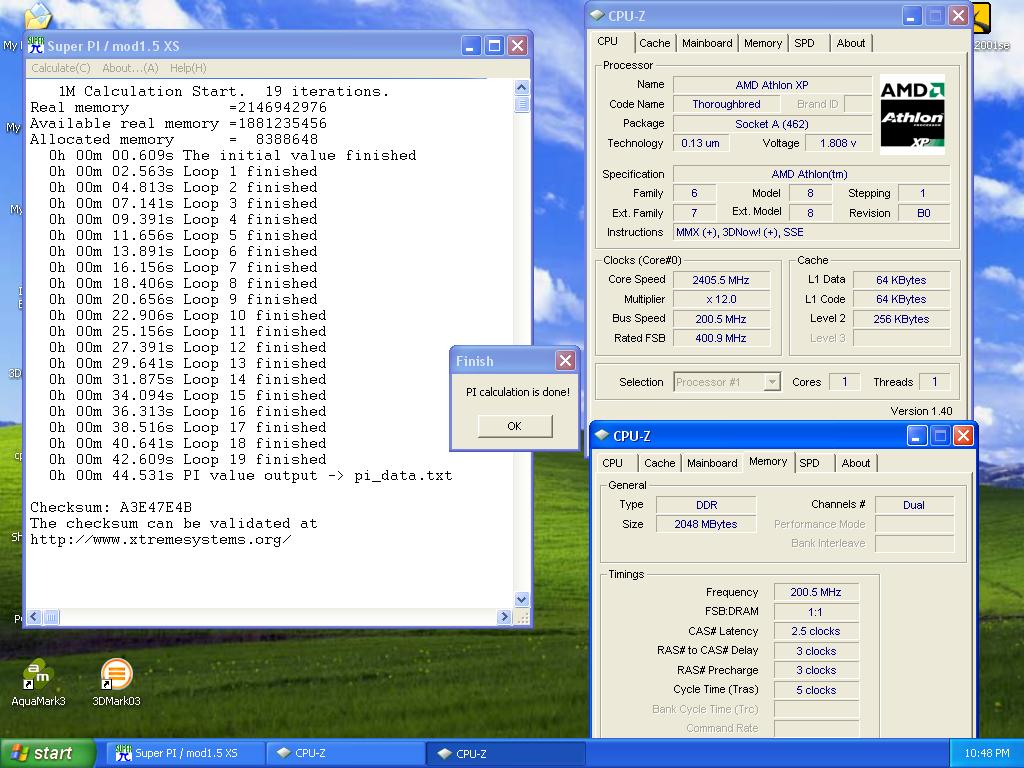This screenshot has height=768, width=1024.
Task: Minimize the Super PI window
Action: tap(472, 46)
